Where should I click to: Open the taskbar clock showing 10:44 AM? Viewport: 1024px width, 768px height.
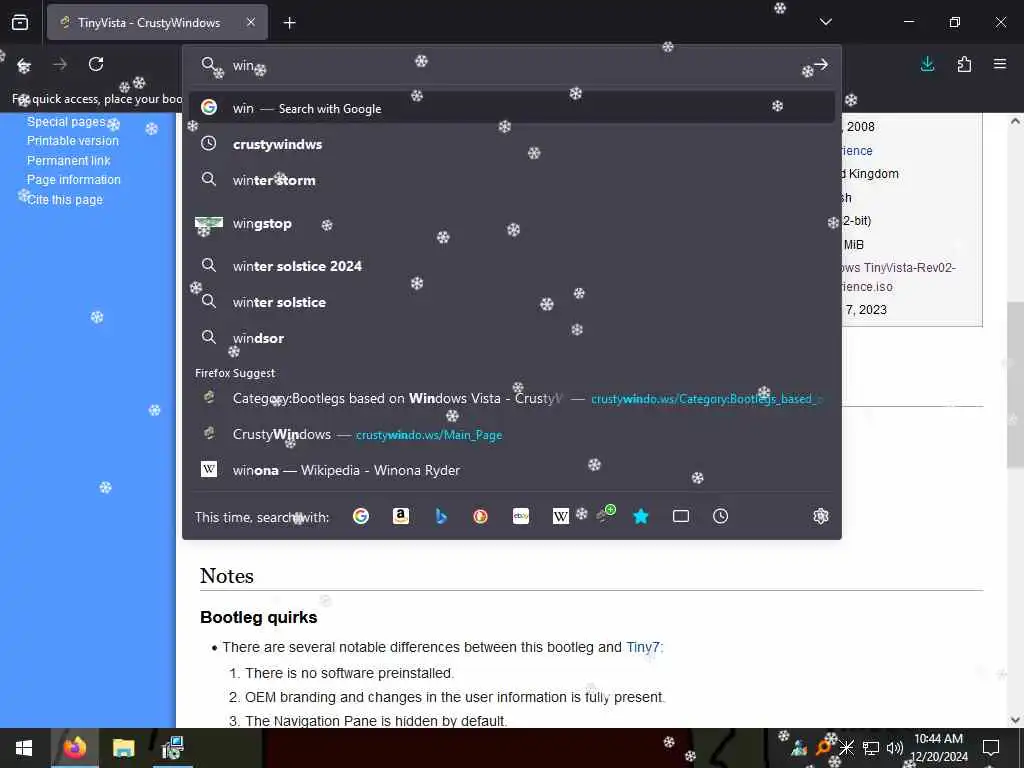click(938, 748)
